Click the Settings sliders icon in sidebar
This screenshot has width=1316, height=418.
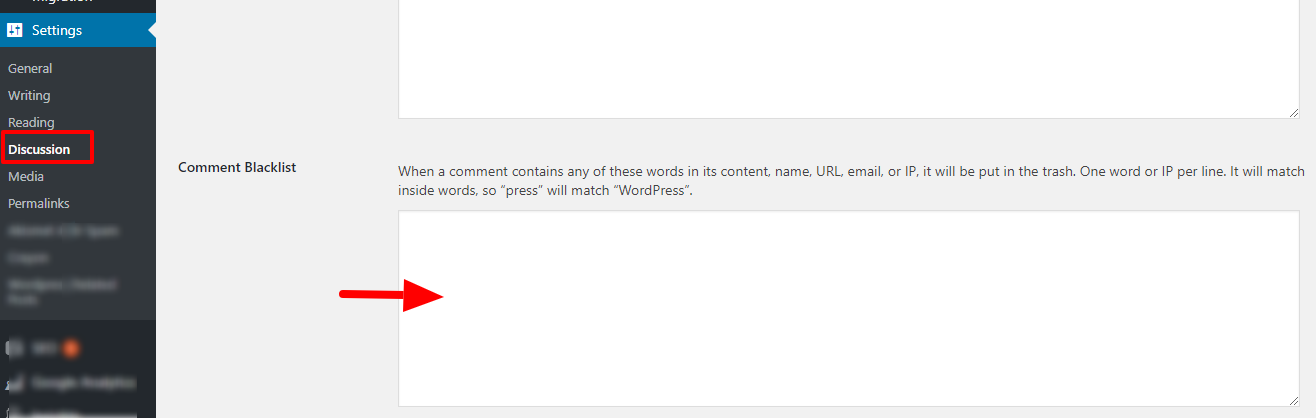(x=14, y=30)
